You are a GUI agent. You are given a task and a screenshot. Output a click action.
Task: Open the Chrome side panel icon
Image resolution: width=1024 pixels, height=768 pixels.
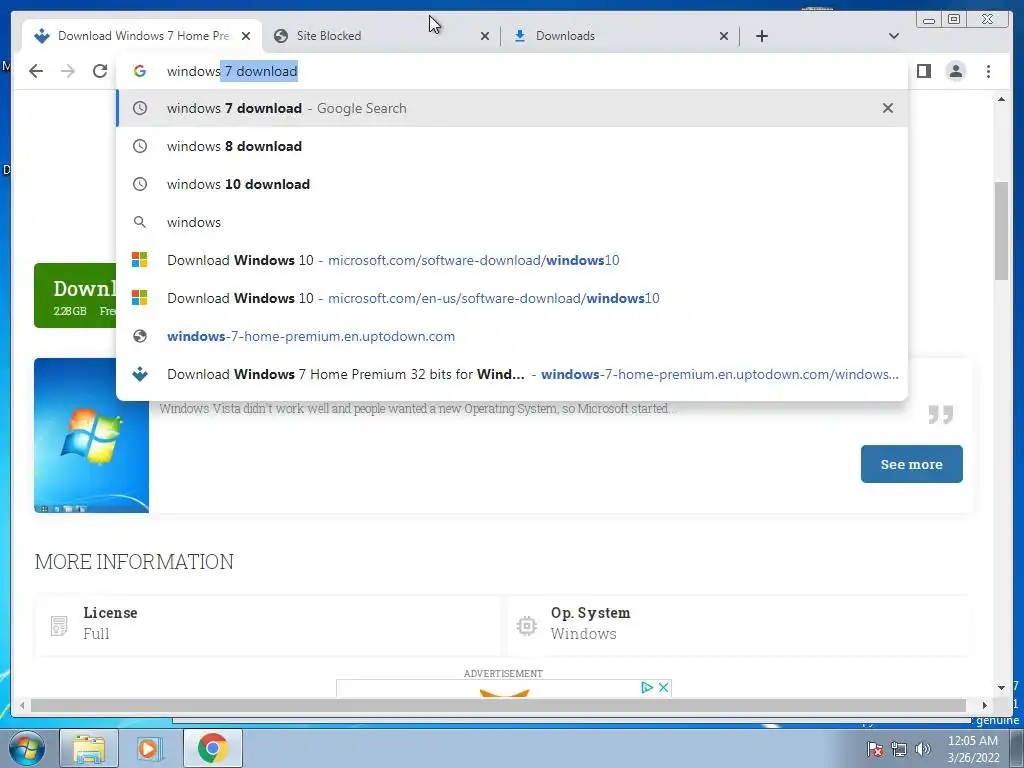click(923, 71)
